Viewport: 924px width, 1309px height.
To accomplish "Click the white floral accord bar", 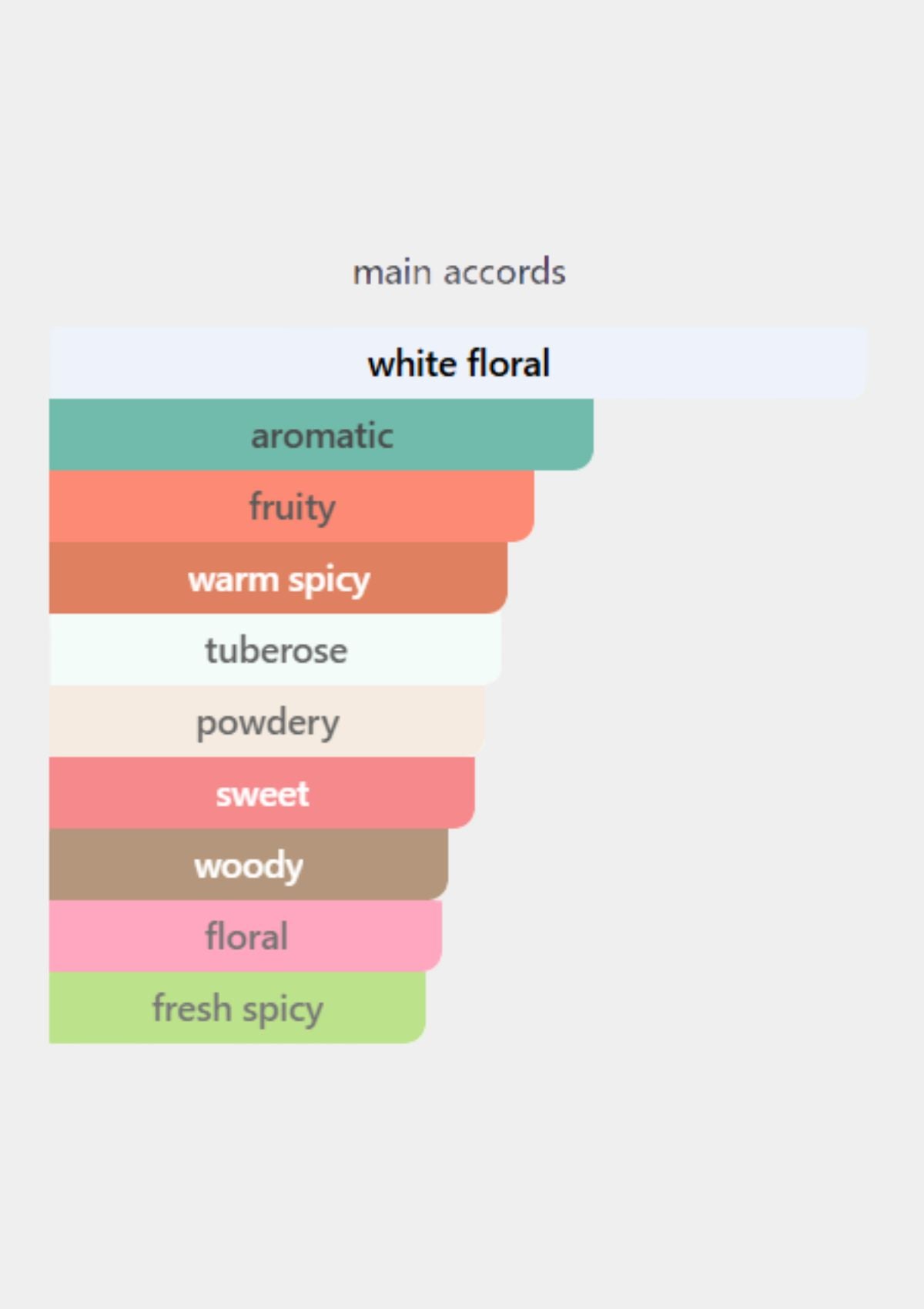I will (x=458, y=363).
